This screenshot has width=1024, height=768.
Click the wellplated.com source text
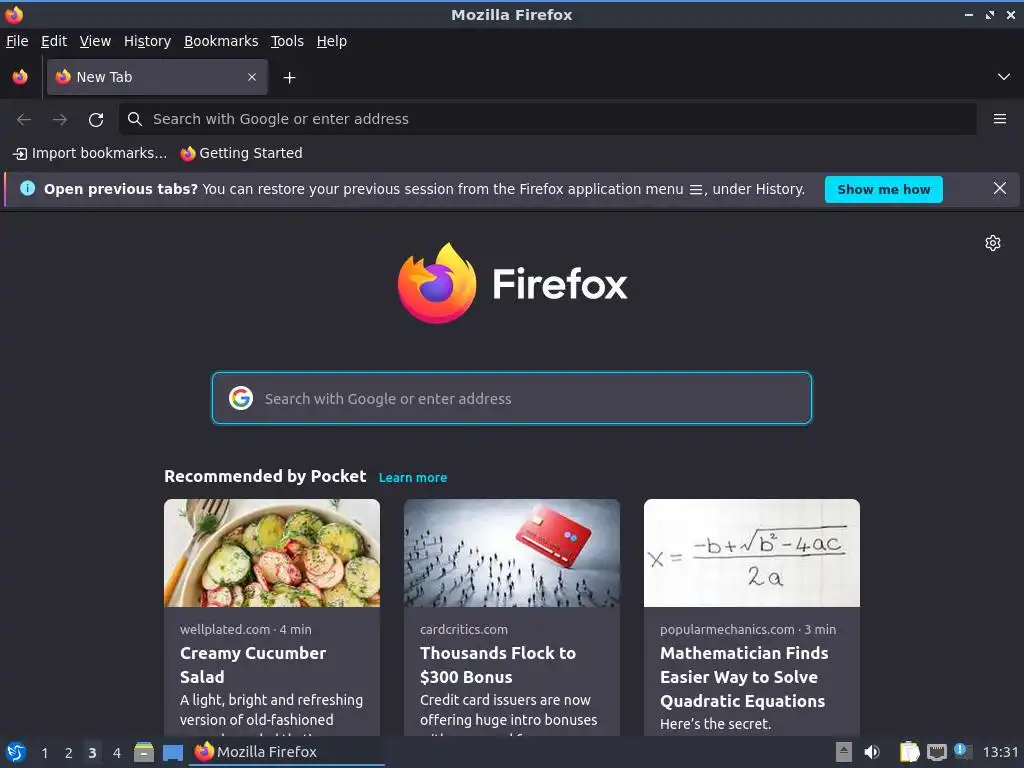point(225,630)
